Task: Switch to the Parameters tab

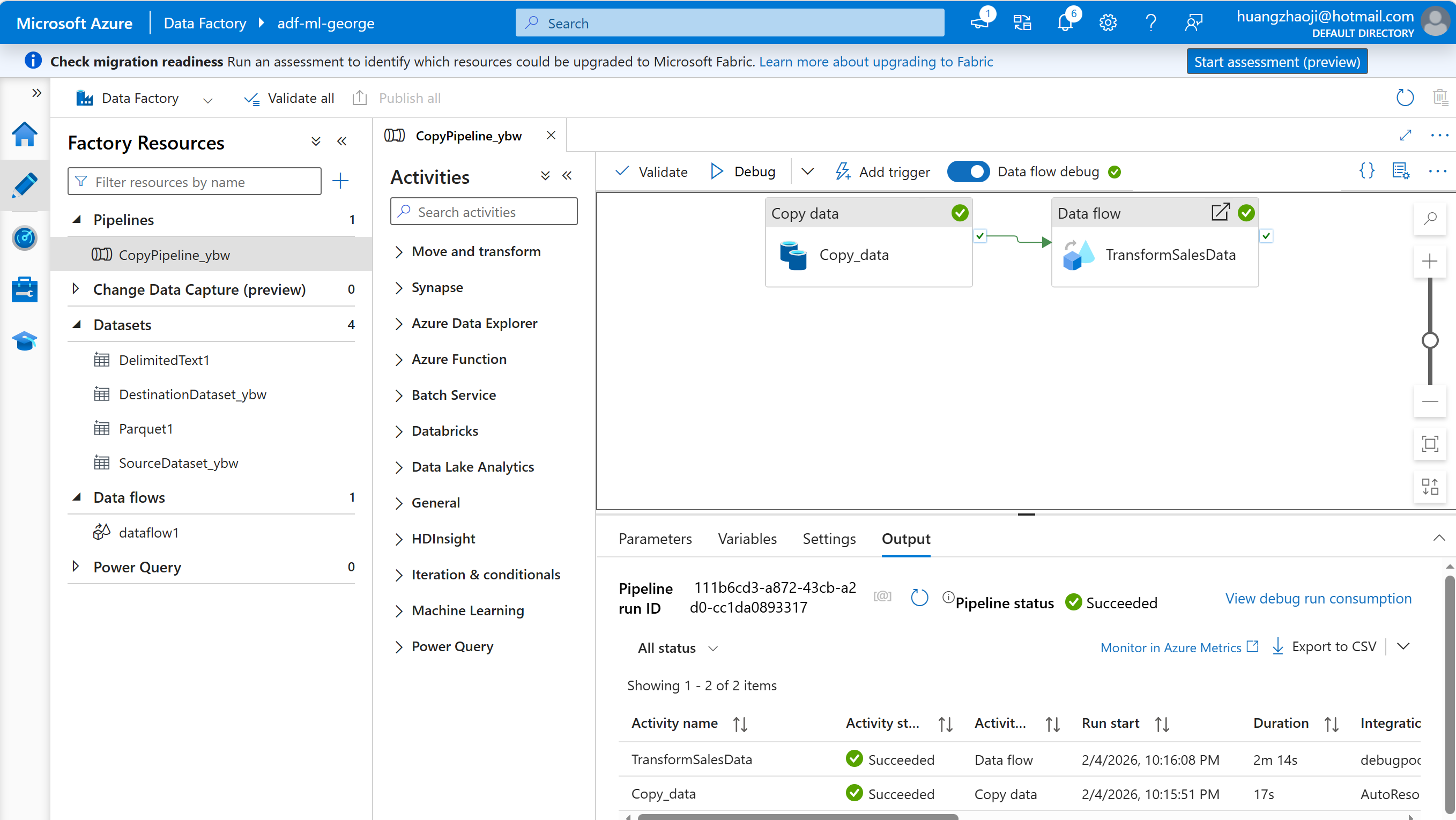Action: [x=655, y=539]
